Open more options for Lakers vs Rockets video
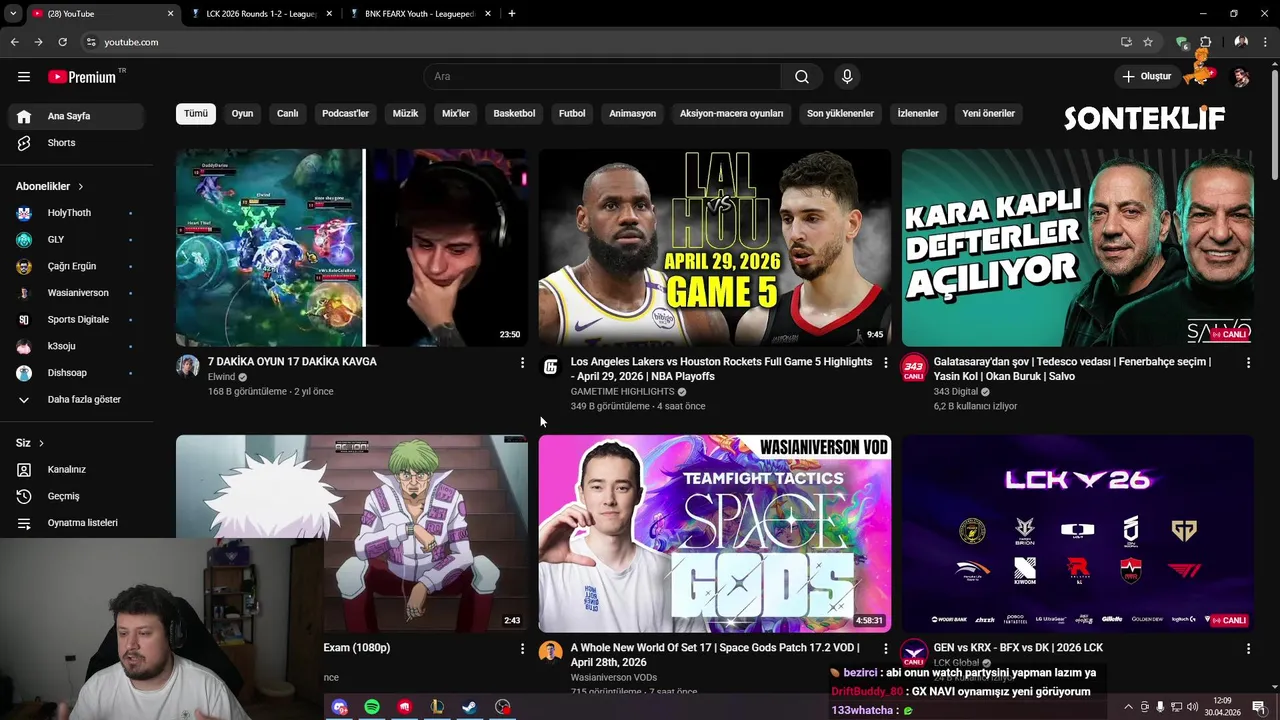1280x720 pixels. pos(885,363)
